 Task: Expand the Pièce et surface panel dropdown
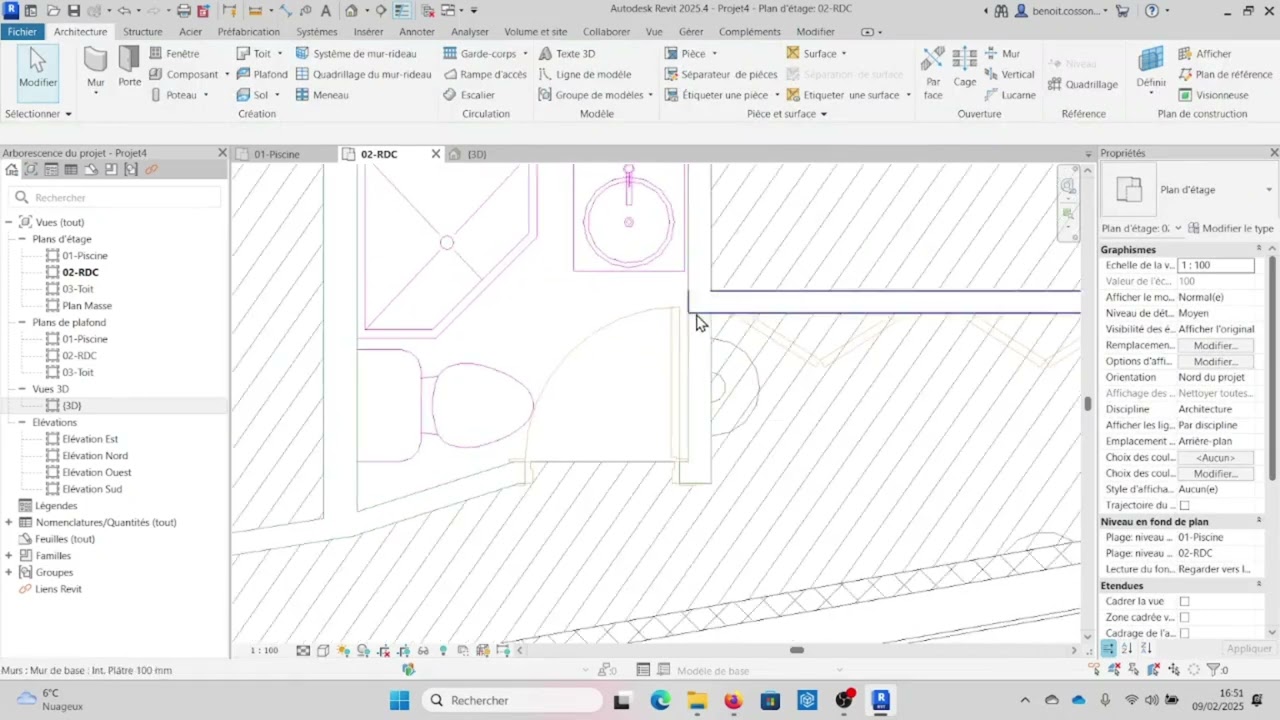787,114
